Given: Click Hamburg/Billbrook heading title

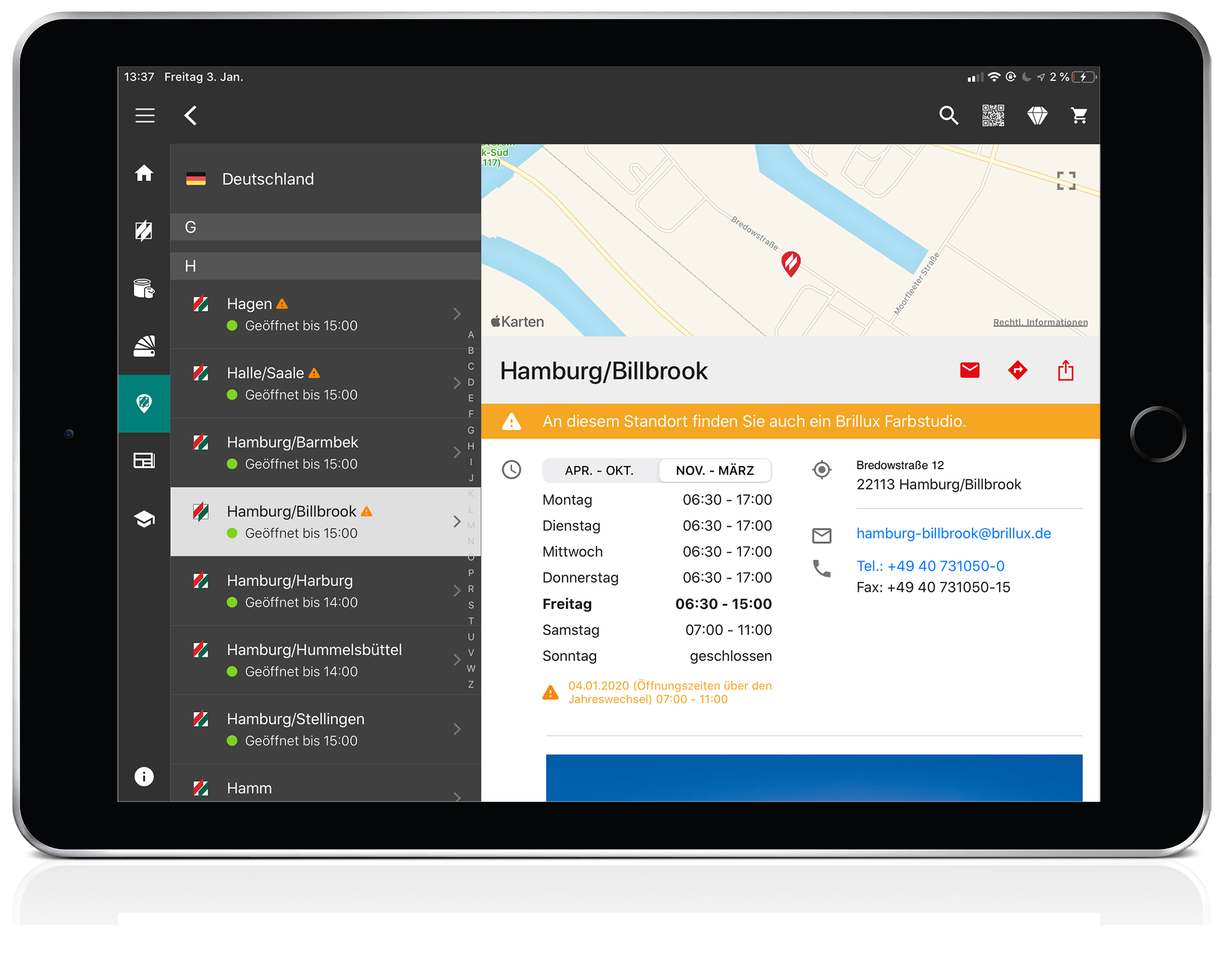Looking at the screenshot, I should 603,371.
